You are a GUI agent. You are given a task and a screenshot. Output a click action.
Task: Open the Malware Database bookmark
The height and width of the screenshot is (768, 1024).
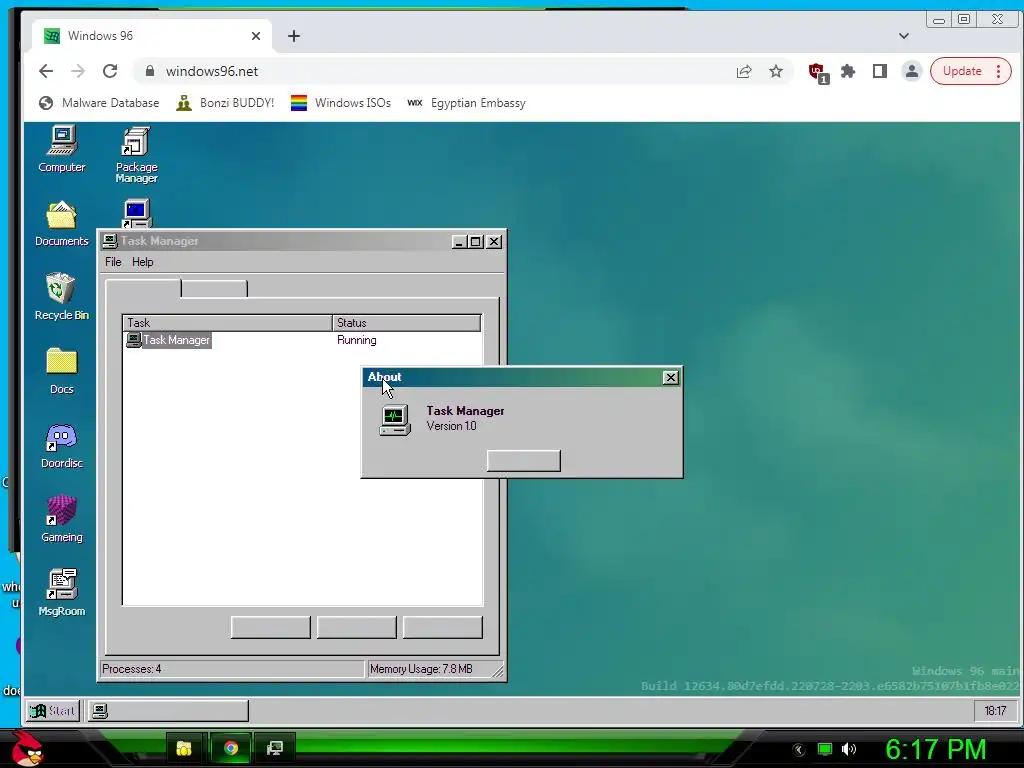(x=99, y=103)
